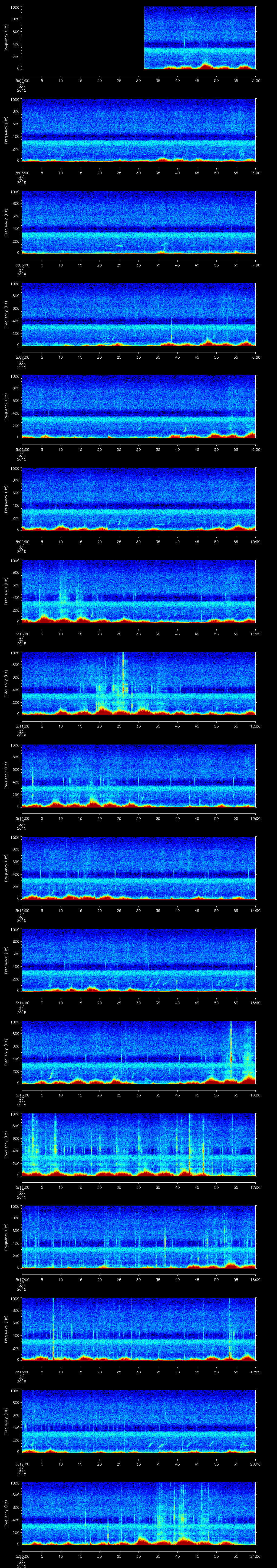Screen dimensions: 277x1568
Task: Click the 5:12:00 start time label
Action: click(x=21, y=818)
